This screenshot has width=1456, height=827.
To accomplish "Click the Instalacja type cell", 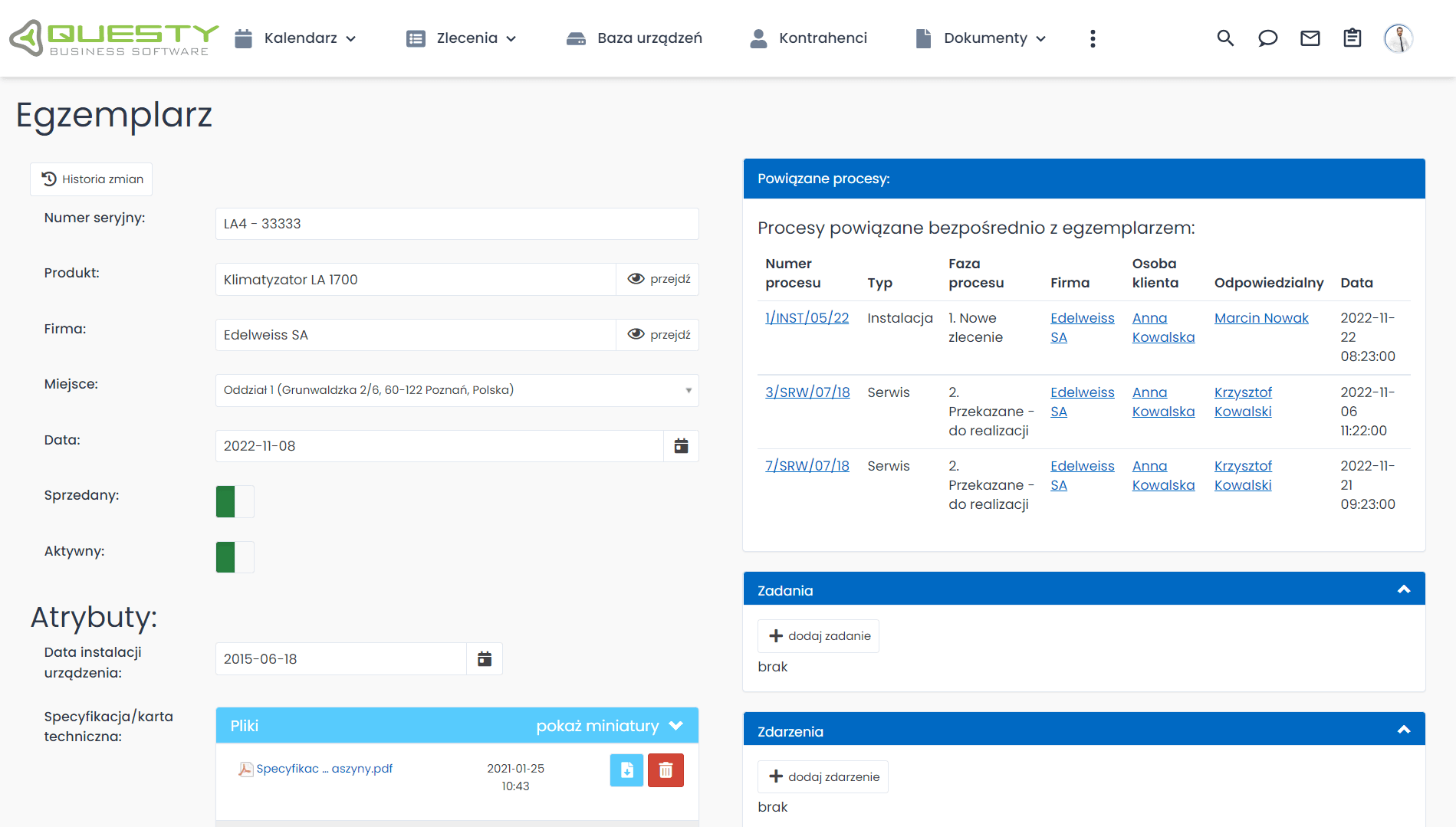I will point(900,318).
